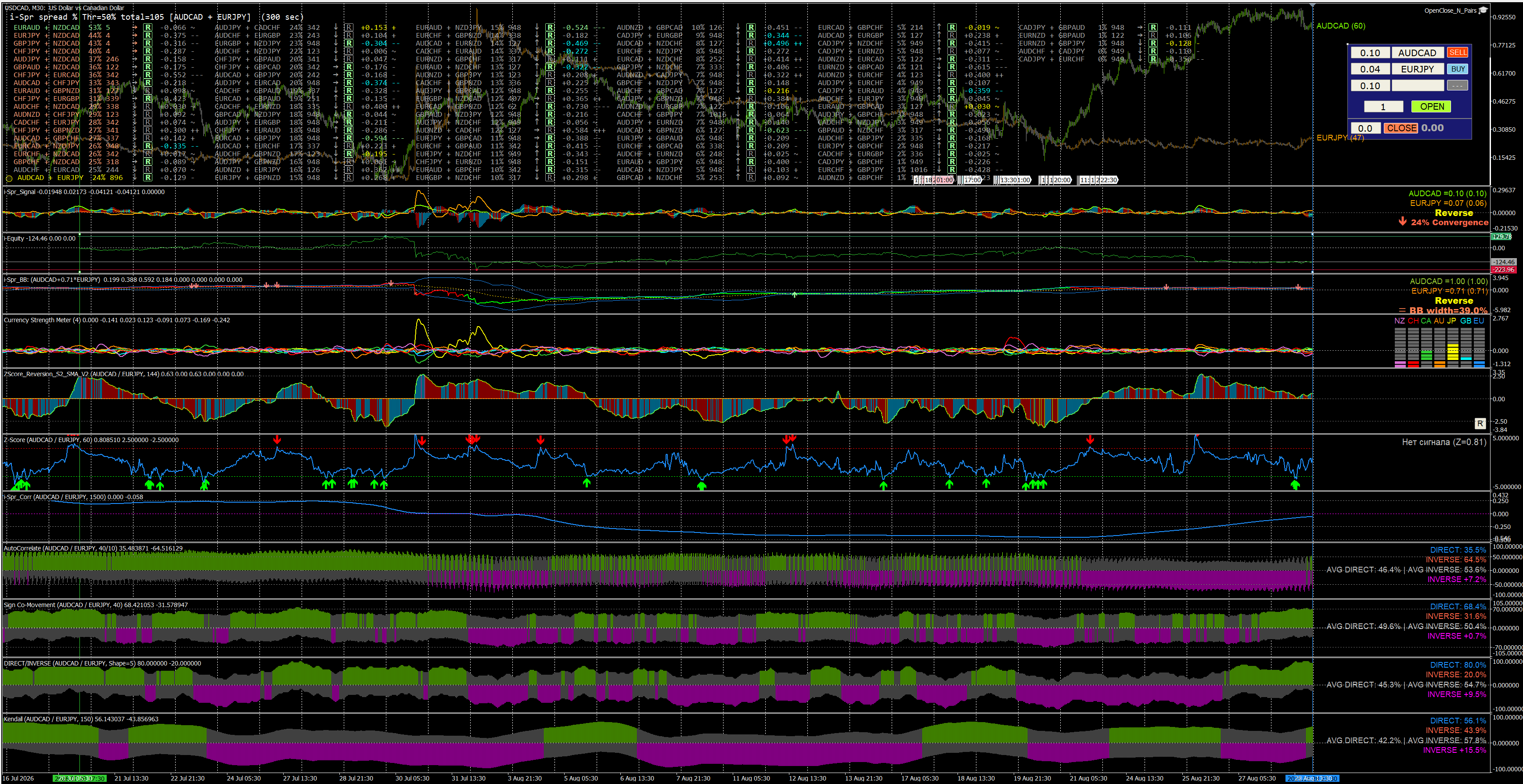Image resolution: width=1523 pixels, height=784 pixels.
Task: Select the AUDCHF + EURGBP pair label
Action: (247, 36)
